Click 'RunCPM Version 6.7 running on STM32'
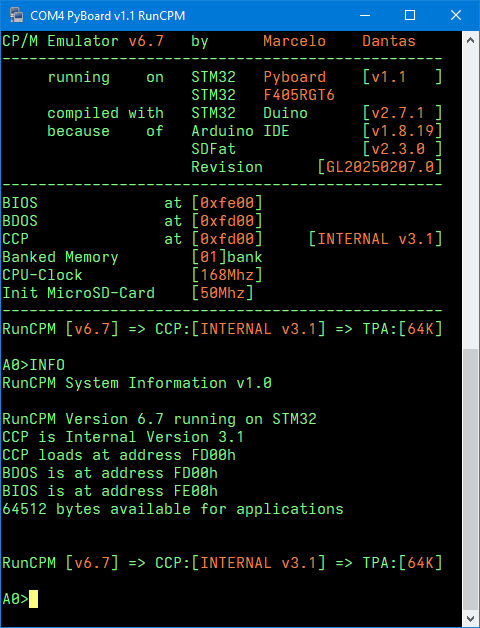 [x=159, y=419]
